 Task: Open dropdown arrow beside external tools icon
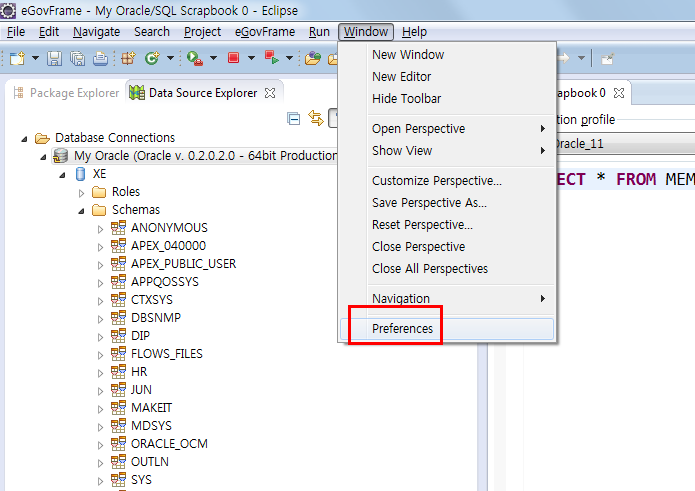click(x=289, y=58)
